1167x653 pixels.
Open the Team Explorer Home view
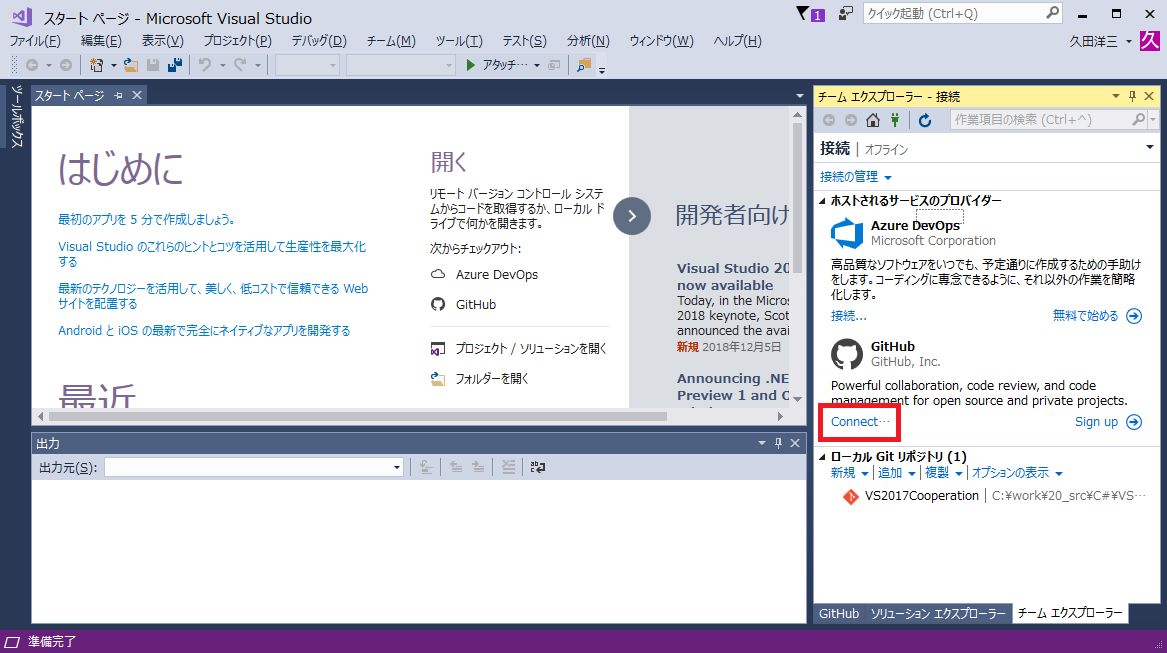(x=873, y=119)
